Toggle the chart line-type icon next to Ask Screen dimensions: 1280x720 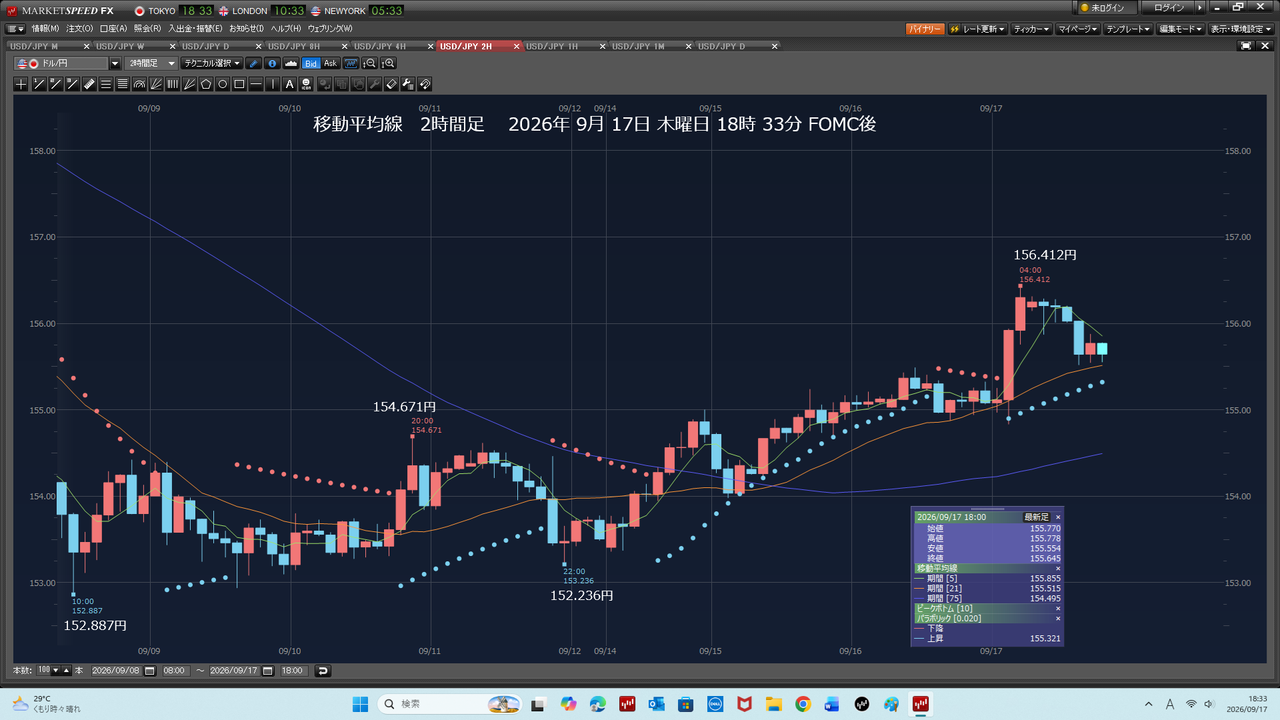click(351, 63)
